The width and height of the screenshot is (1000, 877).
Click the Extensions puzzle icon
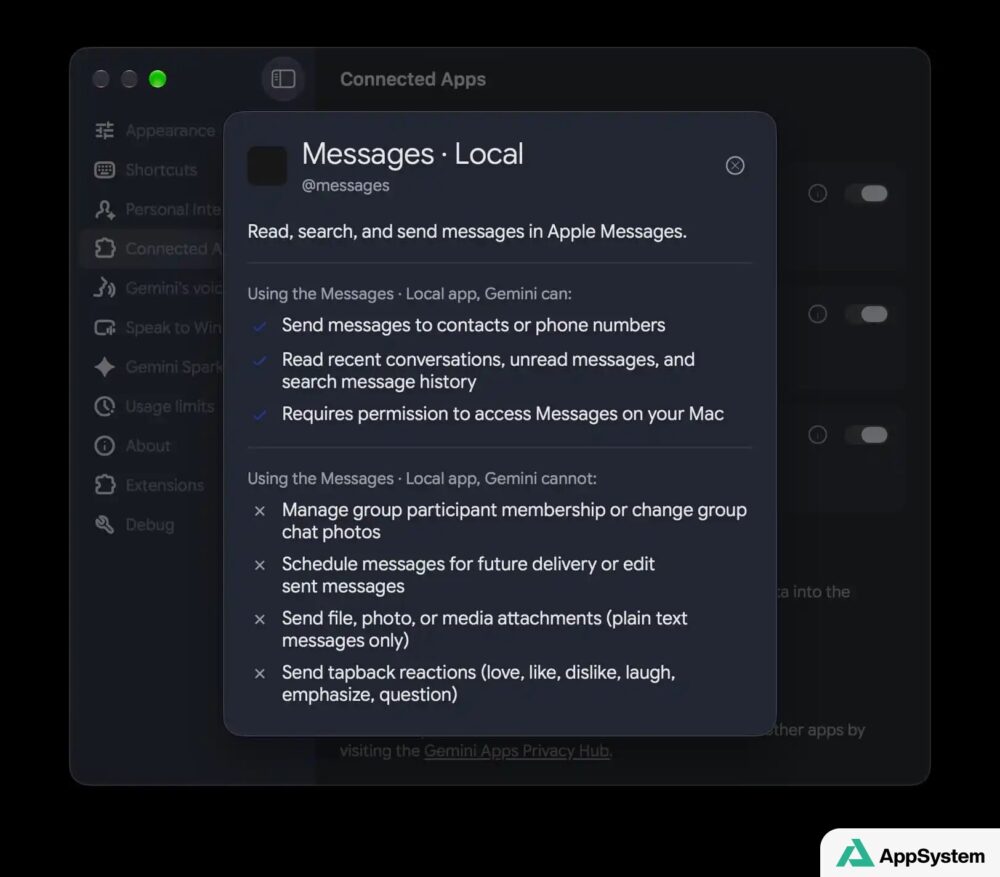[x=105, y=485]
